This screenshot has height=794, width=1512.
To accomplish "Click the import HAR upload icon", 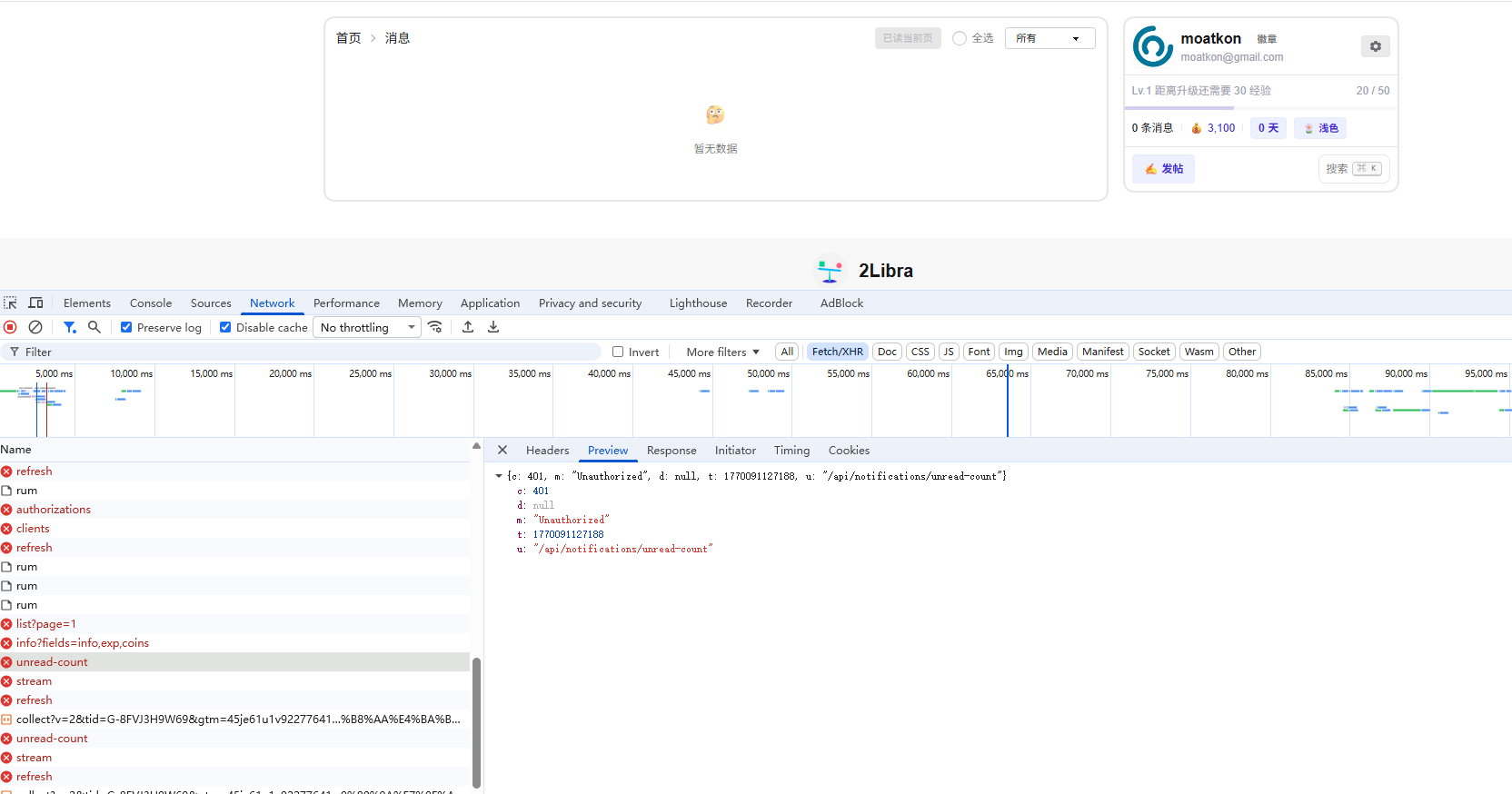I will 468,327.
